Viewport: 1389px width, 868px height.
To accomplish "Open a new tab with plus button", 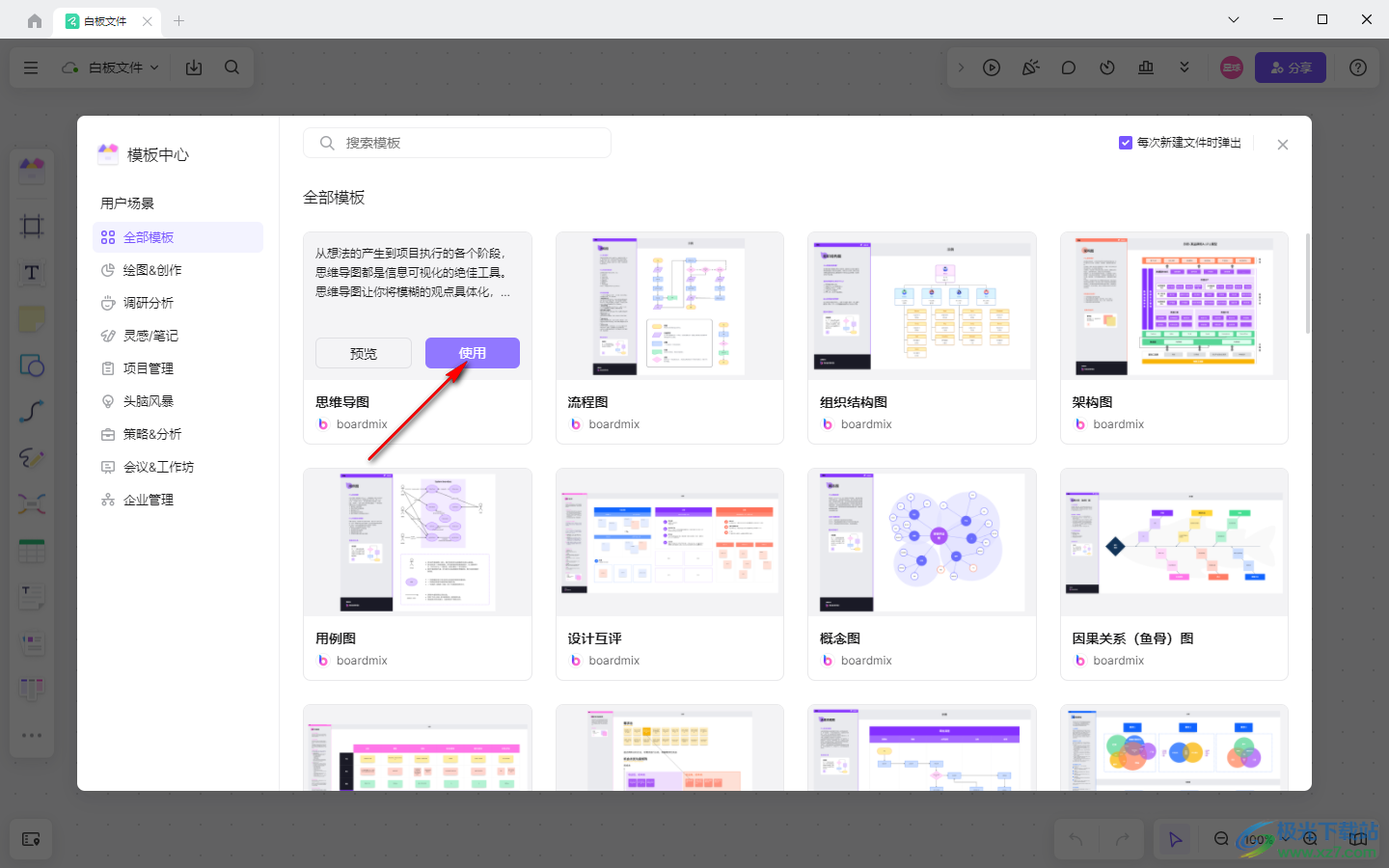I will (178, 20).
